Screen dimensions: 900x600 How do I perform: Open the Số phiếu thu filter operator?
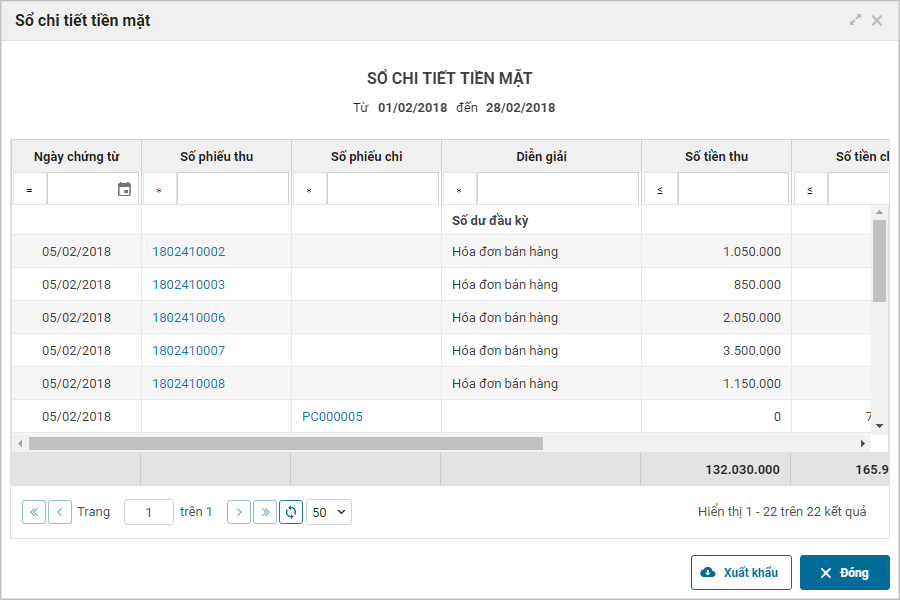pos(159,190)
